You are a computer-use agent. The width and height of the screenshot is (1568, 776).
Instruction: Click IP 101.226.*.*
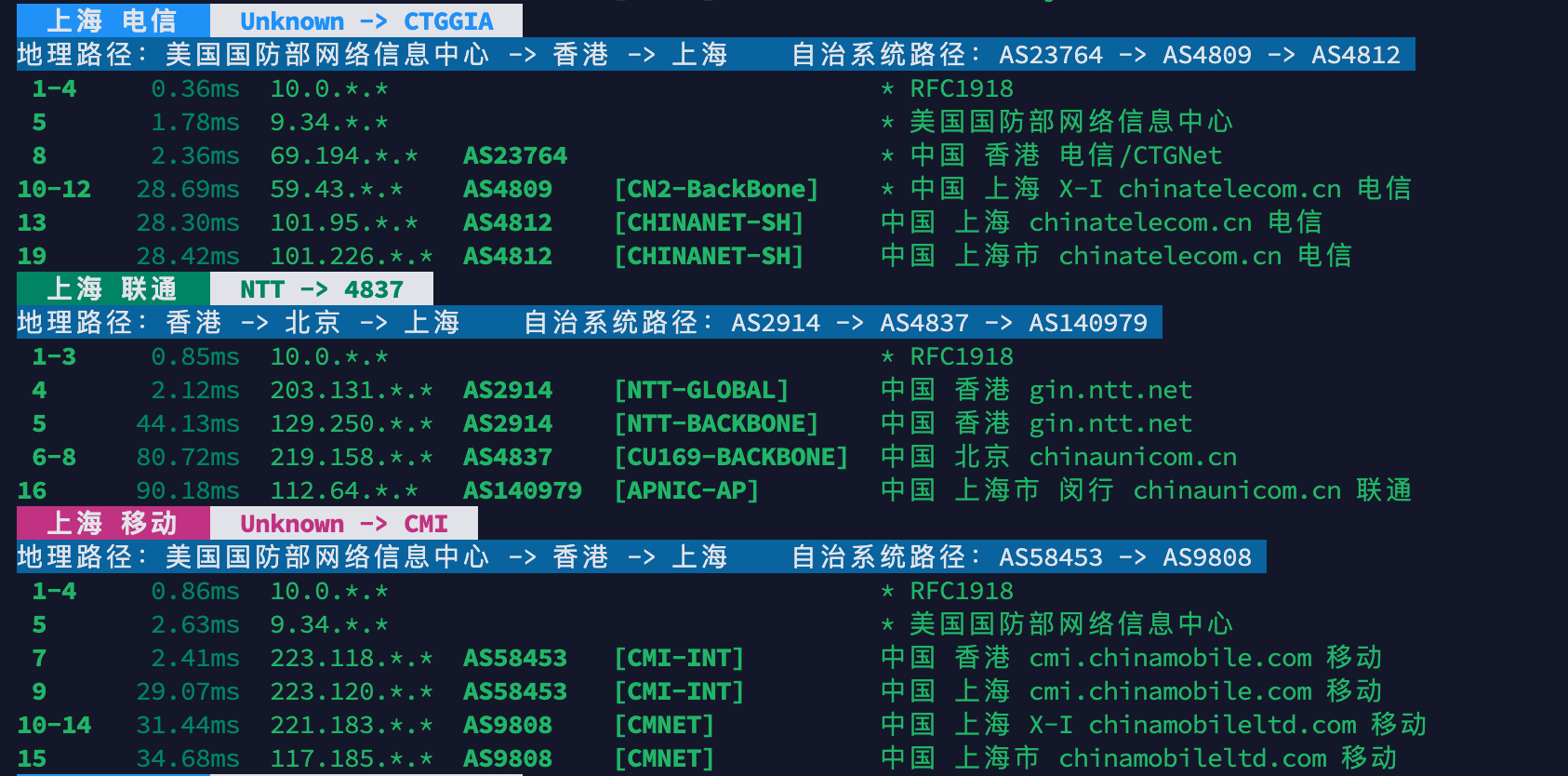coord(352,255)
